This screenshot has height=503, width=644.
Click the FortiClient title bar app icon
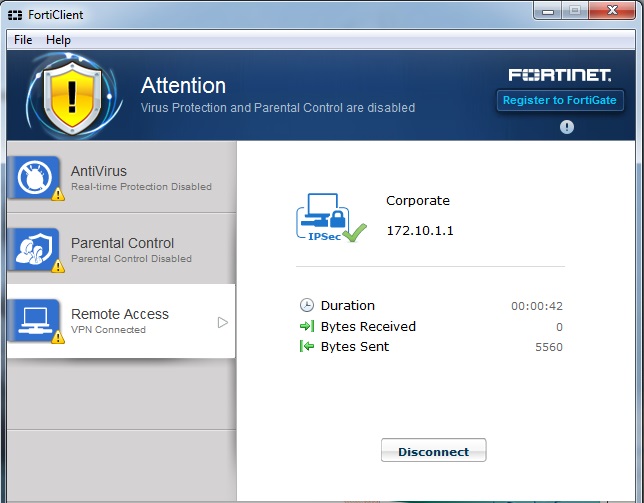[x=15, y=16]
